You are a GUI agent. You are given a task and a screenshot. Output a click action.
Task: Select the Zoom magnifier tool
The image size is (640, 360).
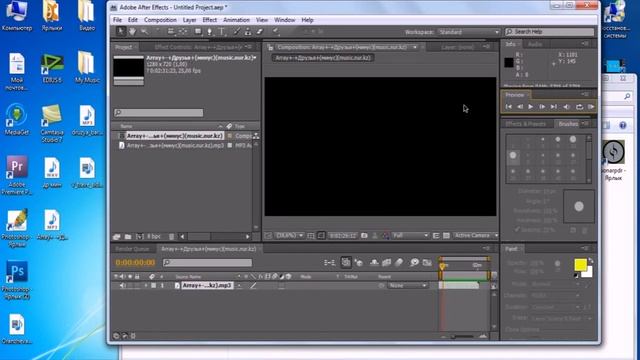click(144, 31)
